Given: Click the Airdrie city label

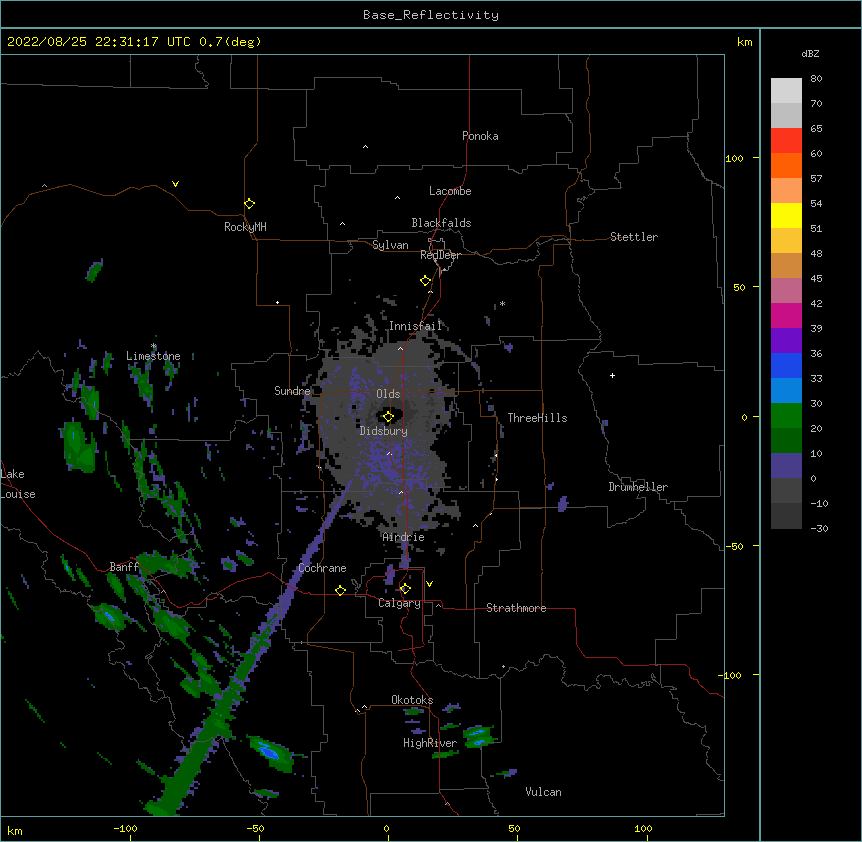Looking at the screenshot, I should (x=404, y=537).
